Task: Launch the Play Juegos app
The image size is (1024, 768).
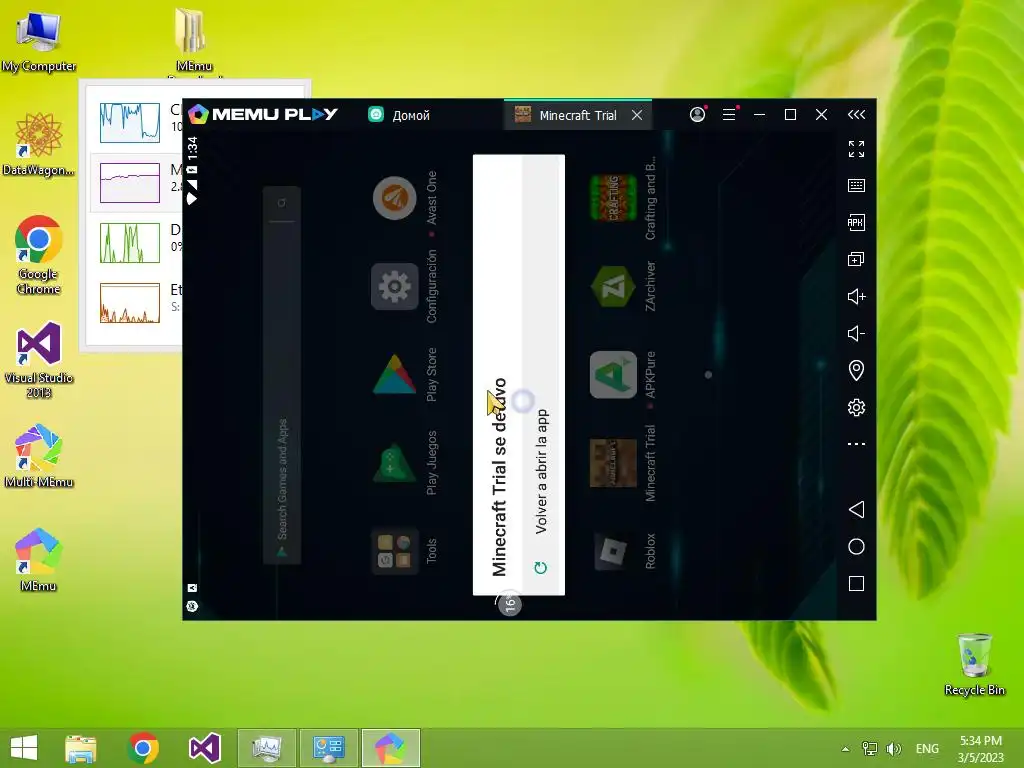Action: (x=394, y=462)
